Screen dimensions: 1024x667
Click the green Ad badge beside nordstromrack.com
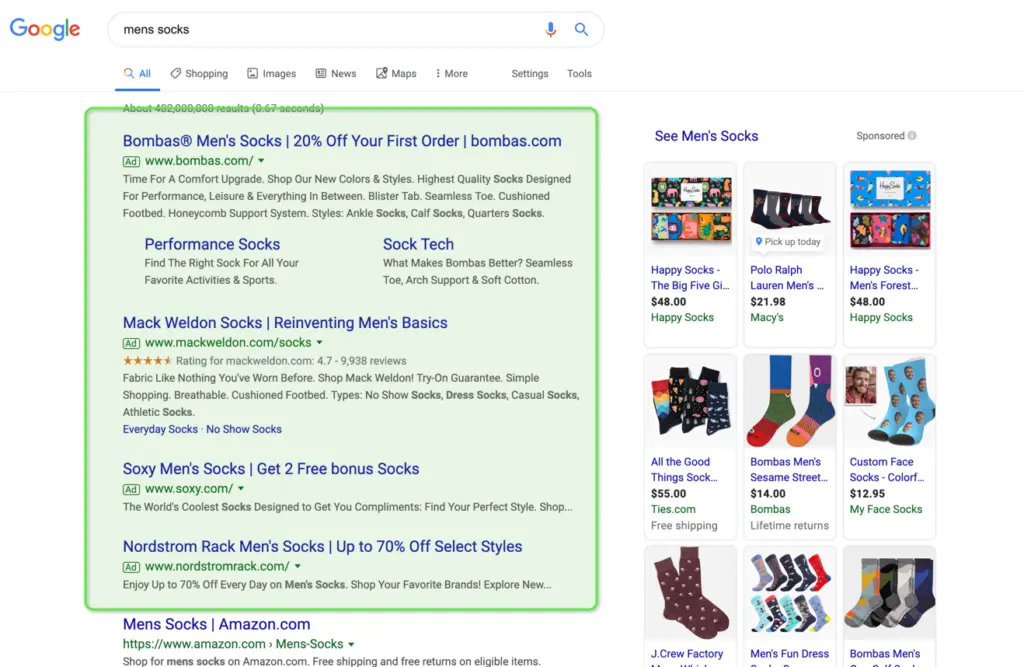pyautogui.click(x=131, y=565)
